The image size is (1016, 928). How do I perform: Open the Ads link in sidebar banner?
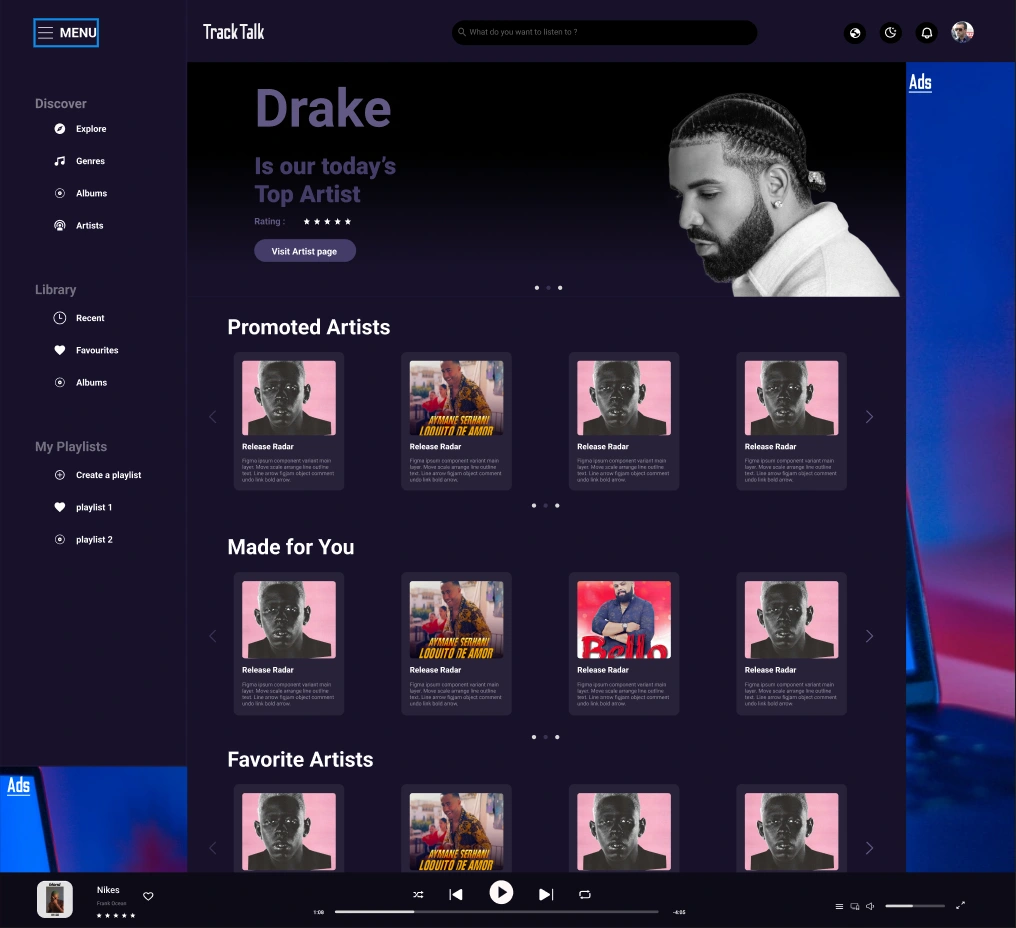[x=18, y=785]
